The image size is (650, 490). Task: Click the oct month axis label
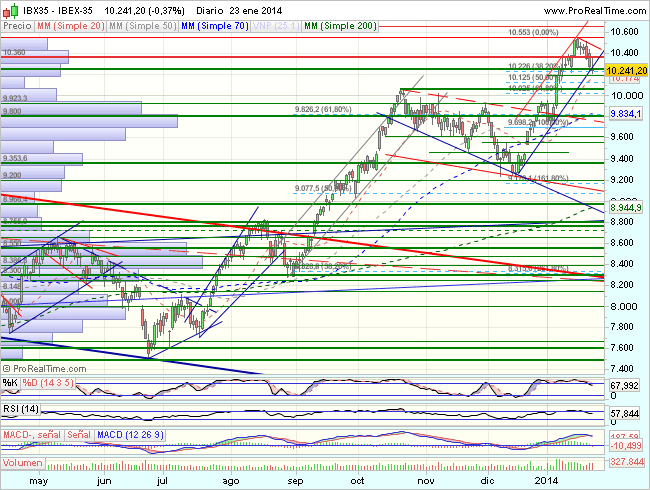[357, 481]
